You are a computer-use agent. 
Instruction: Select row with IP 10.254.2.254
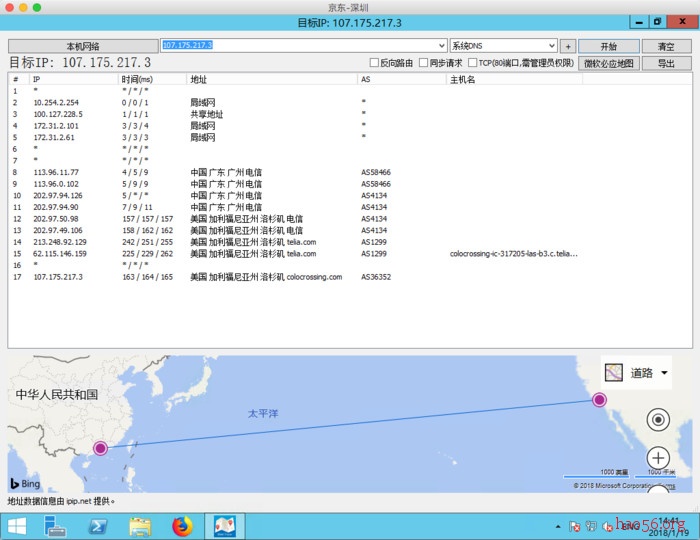click(x=350, y=102)
